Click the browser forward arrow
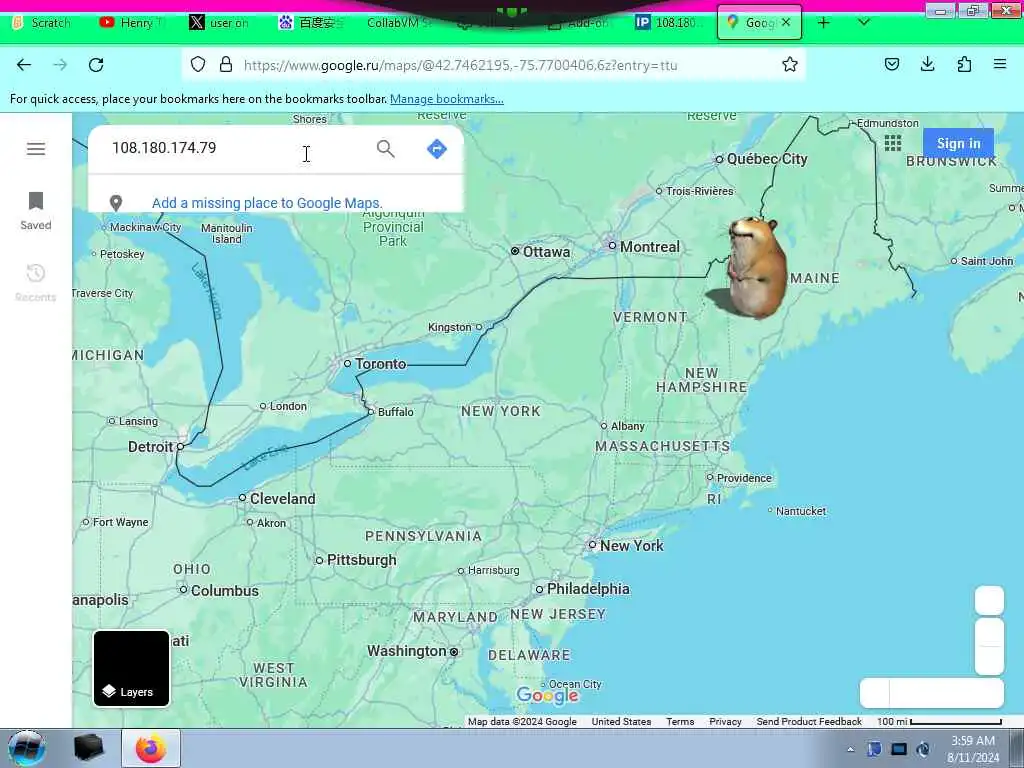Image resolution: width=1024 pixels, height=768 pixels. point(60,65)
